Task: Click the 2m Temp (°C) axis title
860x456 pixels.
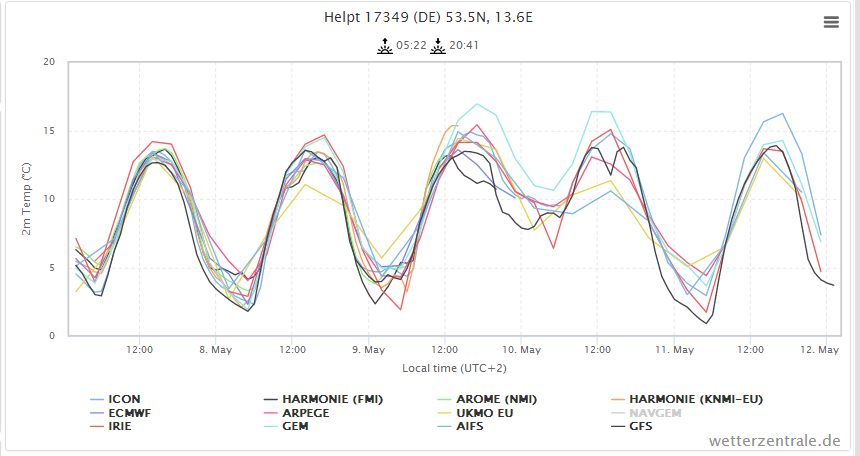Action: (x=26, y=199)
